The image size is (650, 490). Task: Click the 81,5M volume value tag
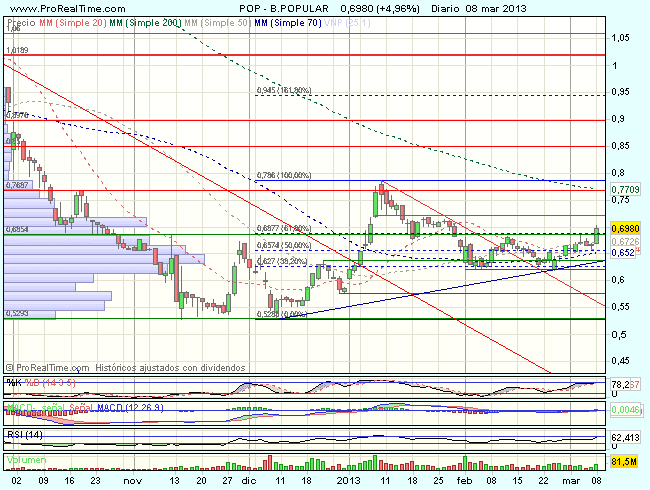pos(625,461)
